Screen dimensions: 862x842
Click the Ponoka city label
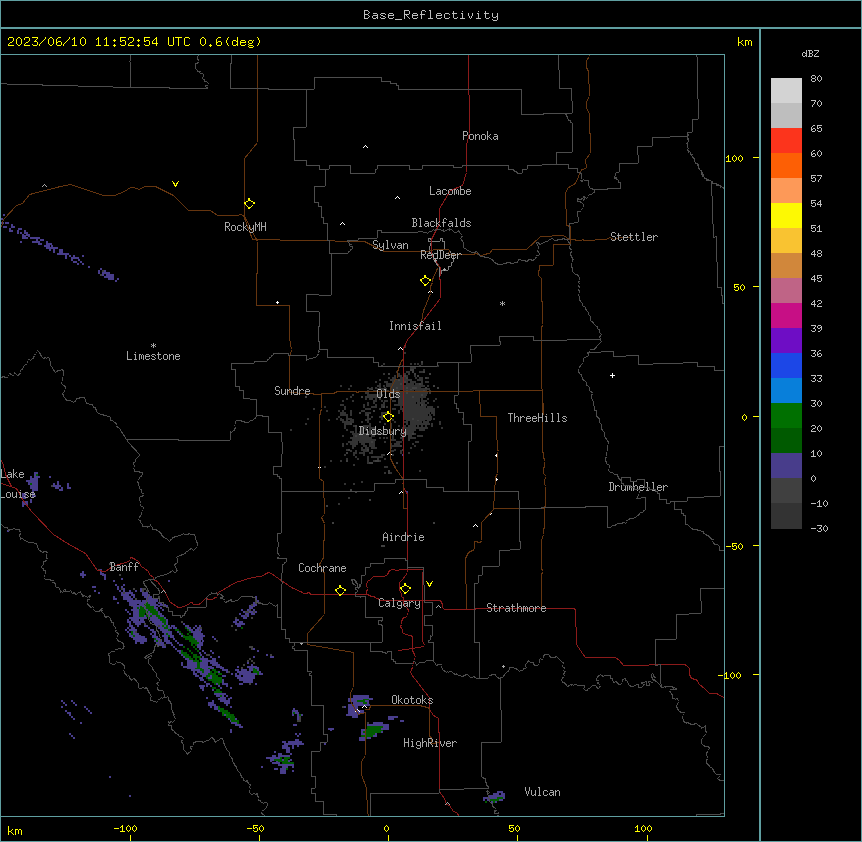click(480, 136)
